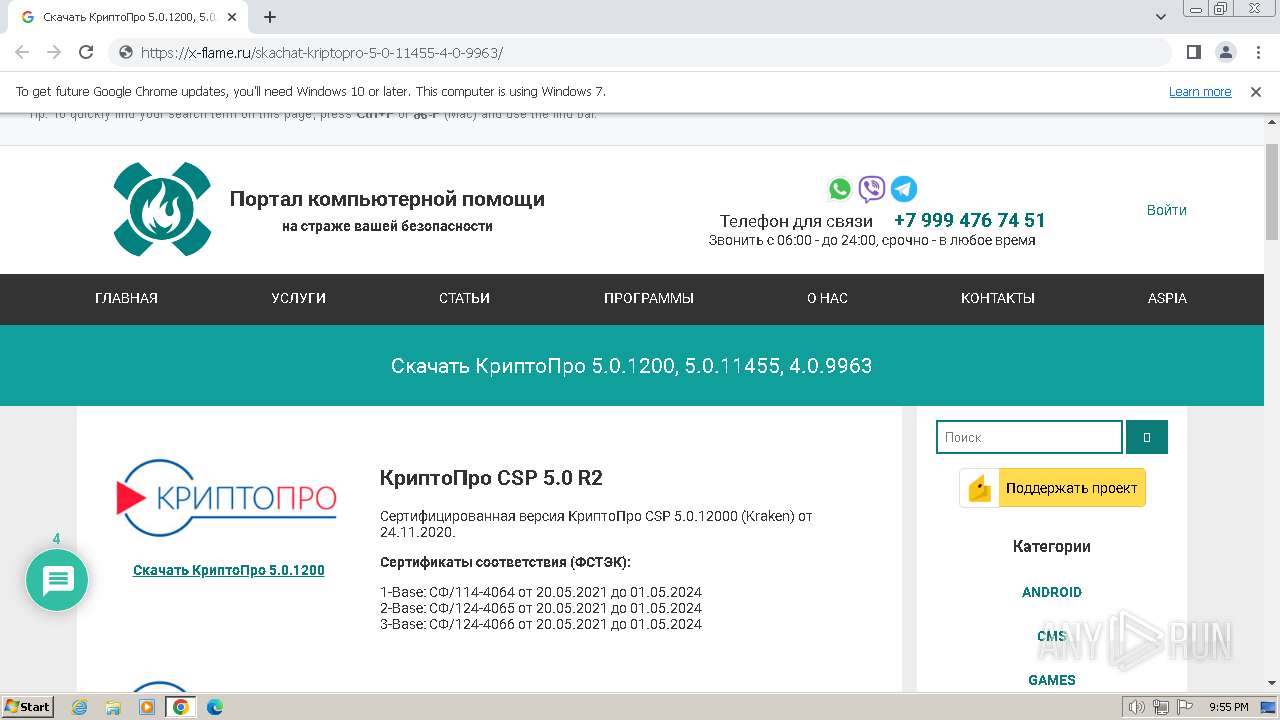Open the GAMES category
This screenshot has width=1280, height=720.
[1052, 680]
